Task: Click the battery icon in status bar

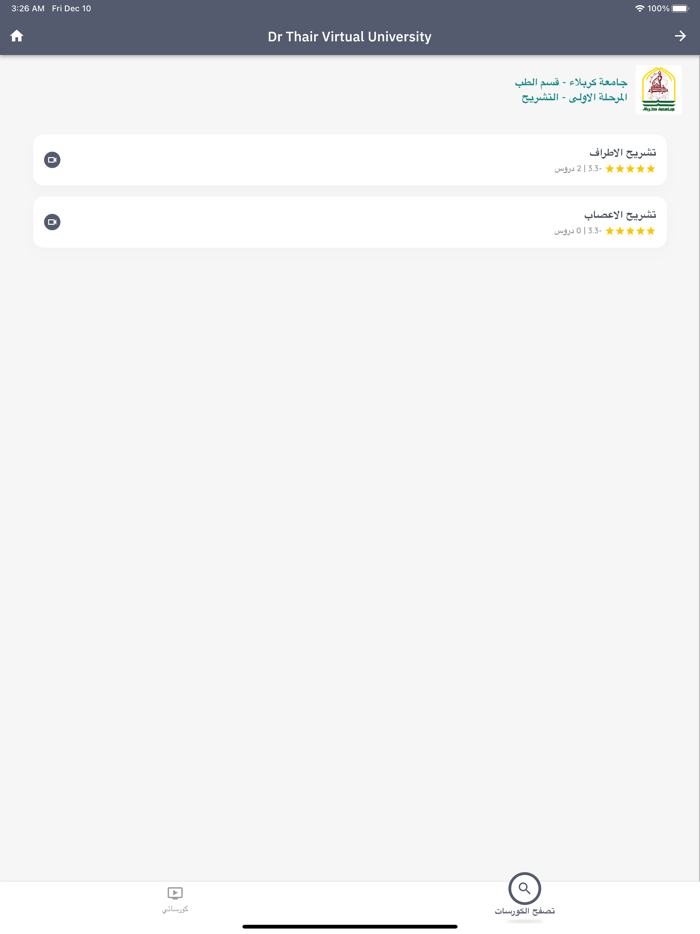Action: point(681,9)
